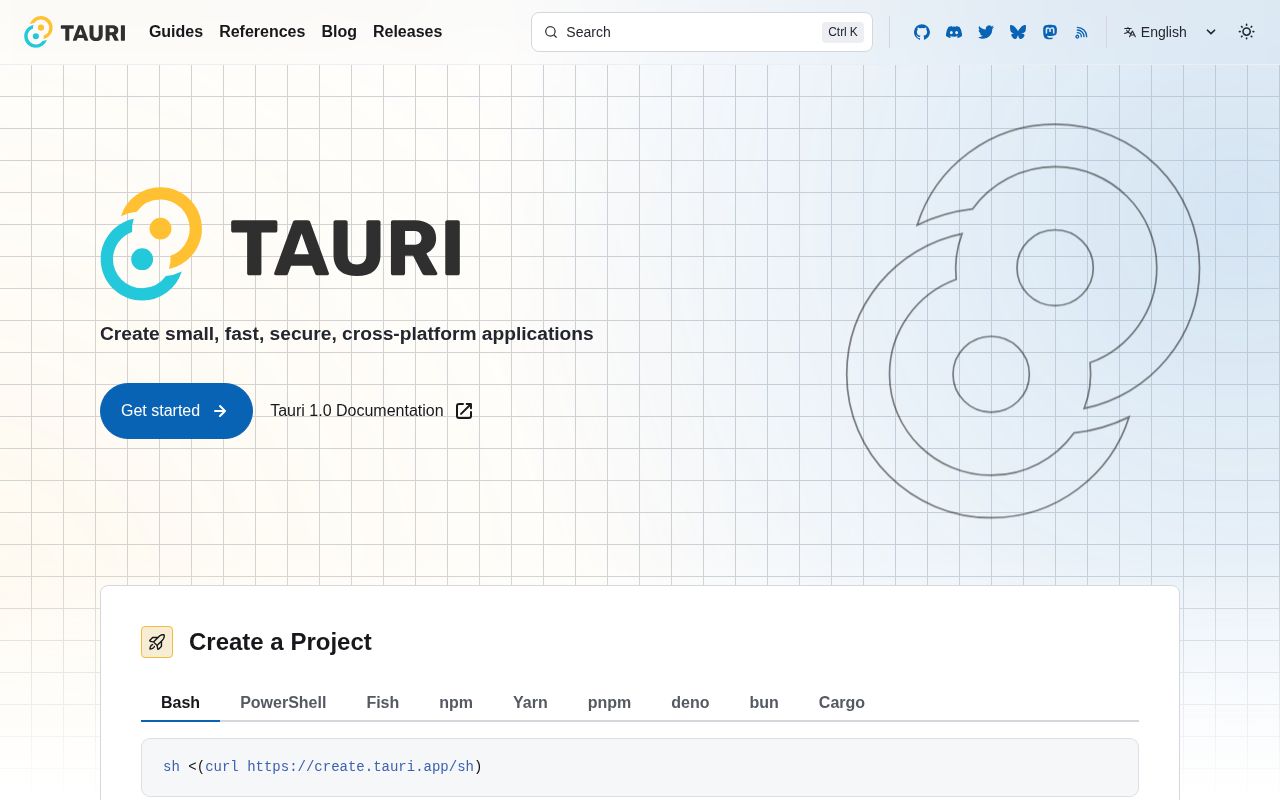Click the external link icon beside documentation

[464, 411]
